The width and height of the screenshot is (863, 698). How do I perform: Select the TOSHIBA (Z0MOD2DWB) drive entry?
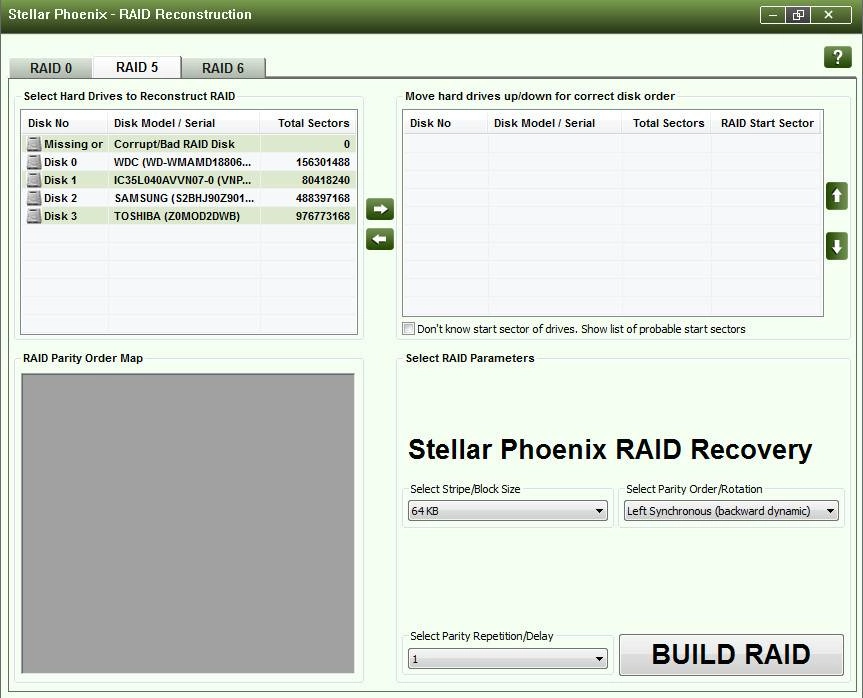177,216
